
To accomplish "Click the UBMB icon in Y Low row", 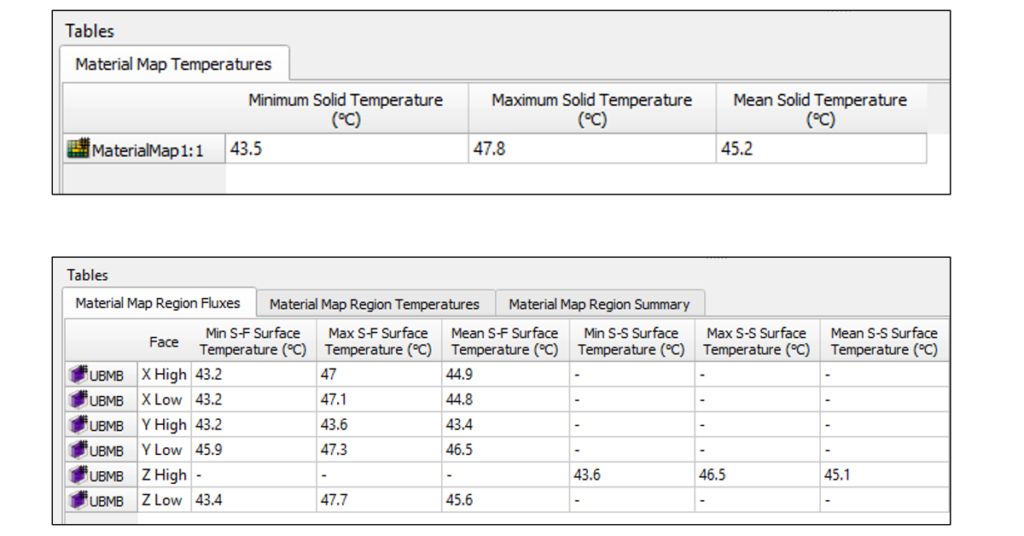I will (78, 449).
